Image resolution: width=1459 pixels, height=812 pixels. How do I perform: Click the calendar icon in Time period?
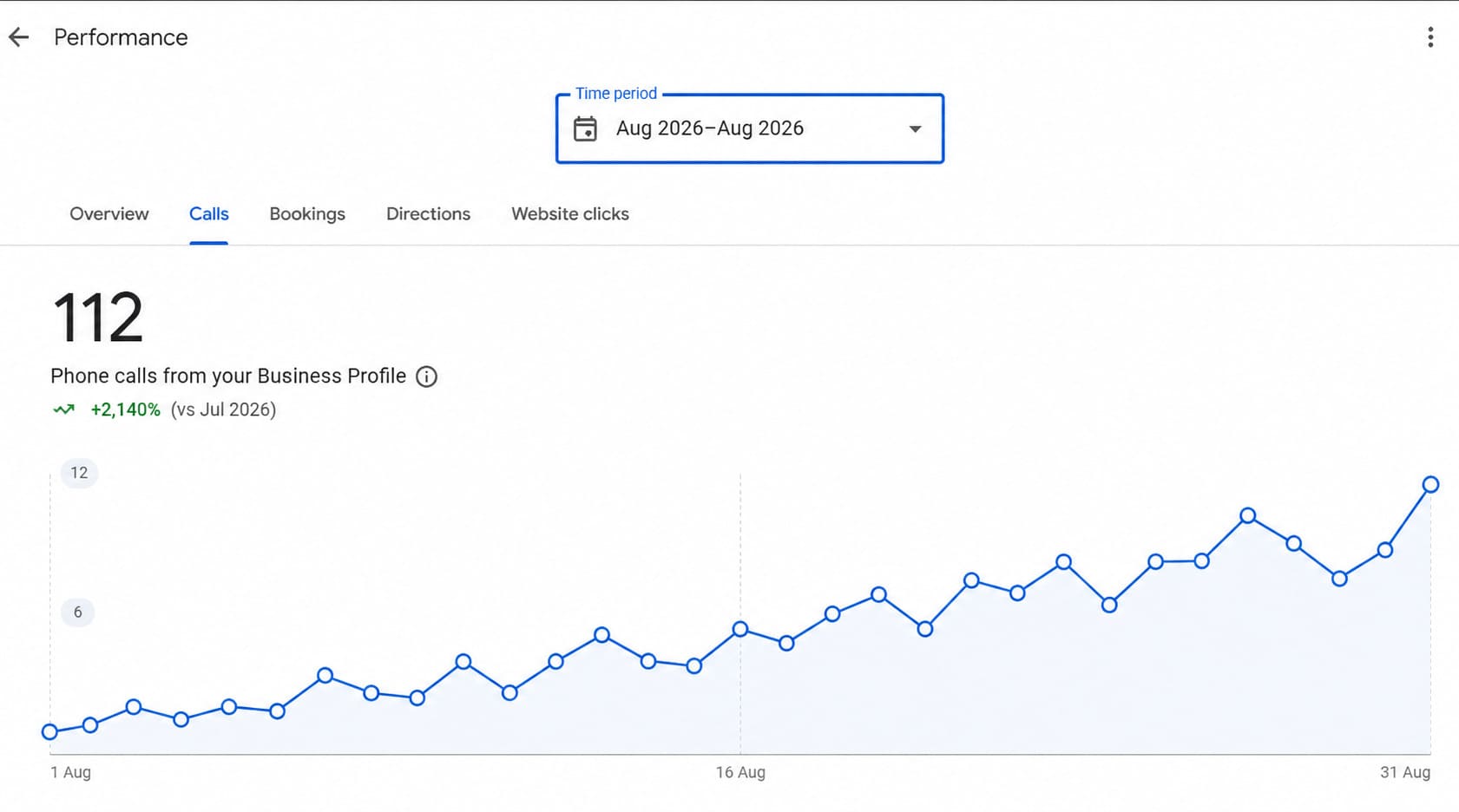(x=586, y=128)
